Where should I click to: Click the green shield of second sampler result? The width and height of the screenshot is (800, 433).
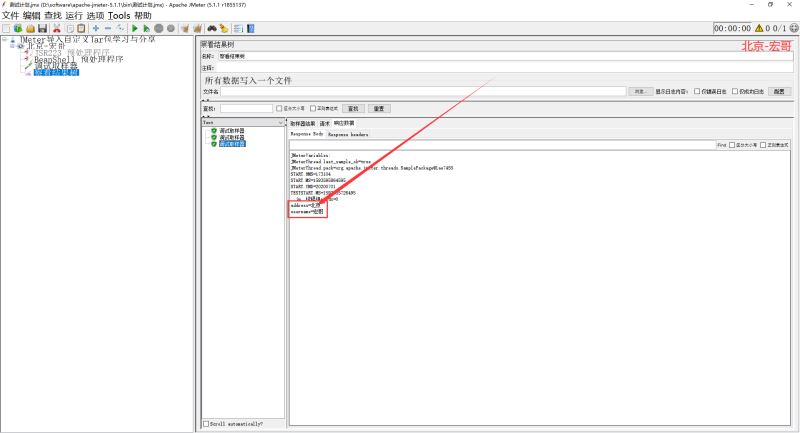(214, 138)
